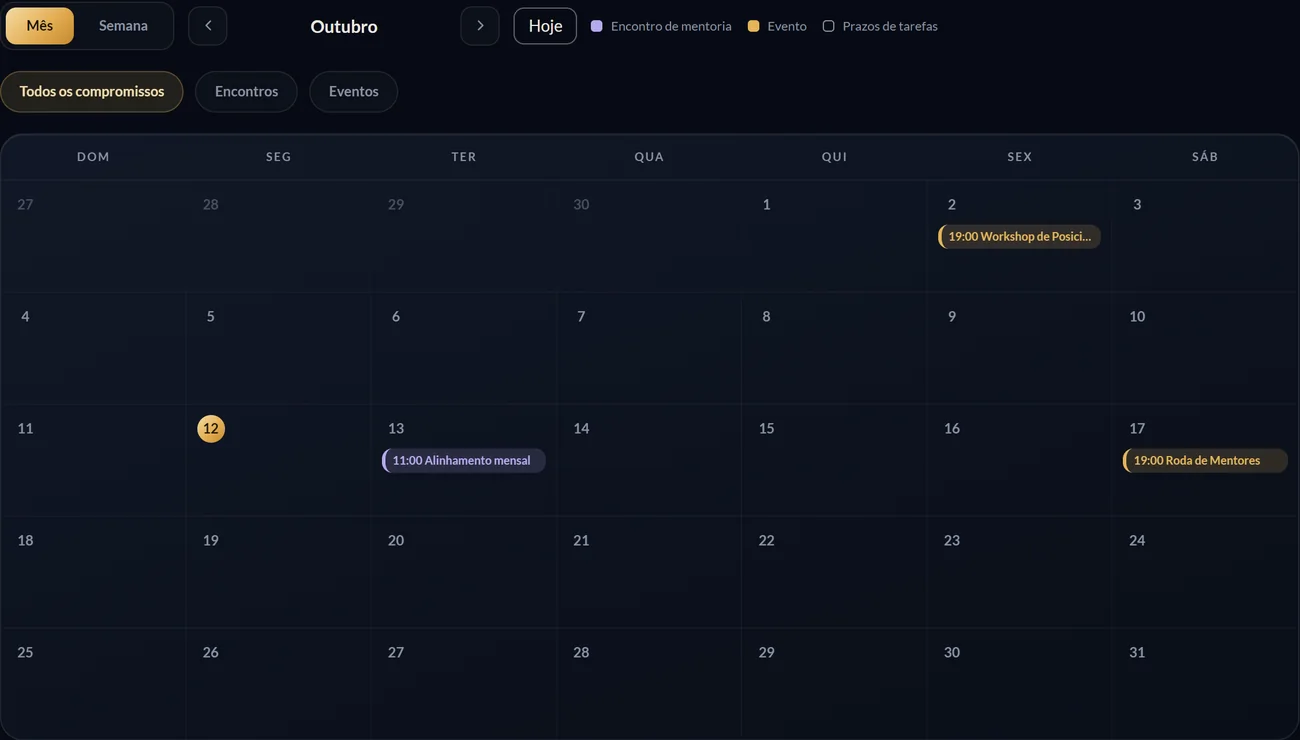
Task: Click the Prazos de tarefas label
Action: pos(890,26)
